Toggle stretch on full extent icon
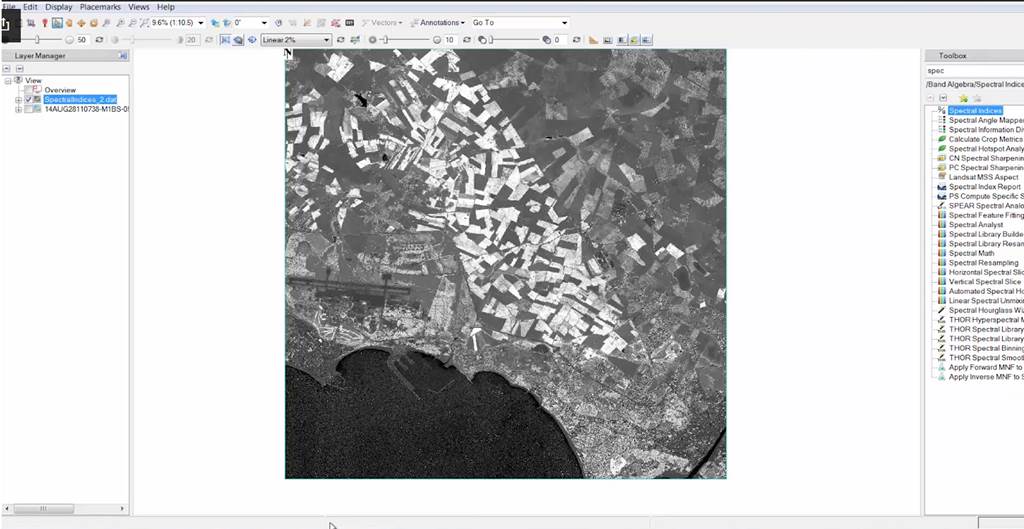 point(238,40)
